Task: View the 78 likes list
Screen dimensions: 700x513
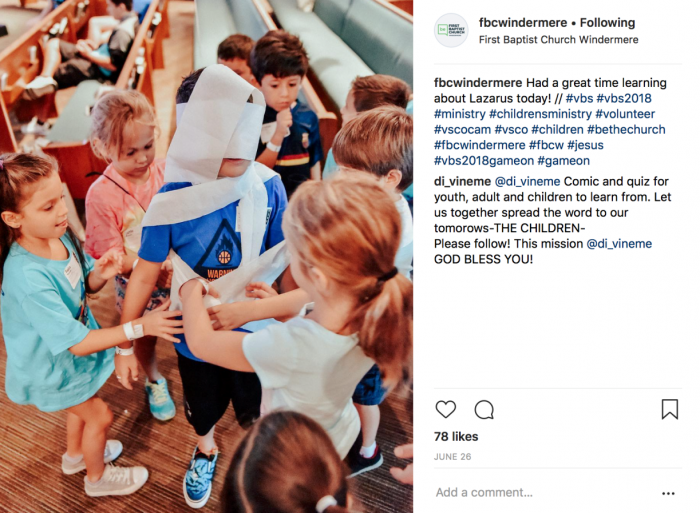Action: tap(456, 437)
